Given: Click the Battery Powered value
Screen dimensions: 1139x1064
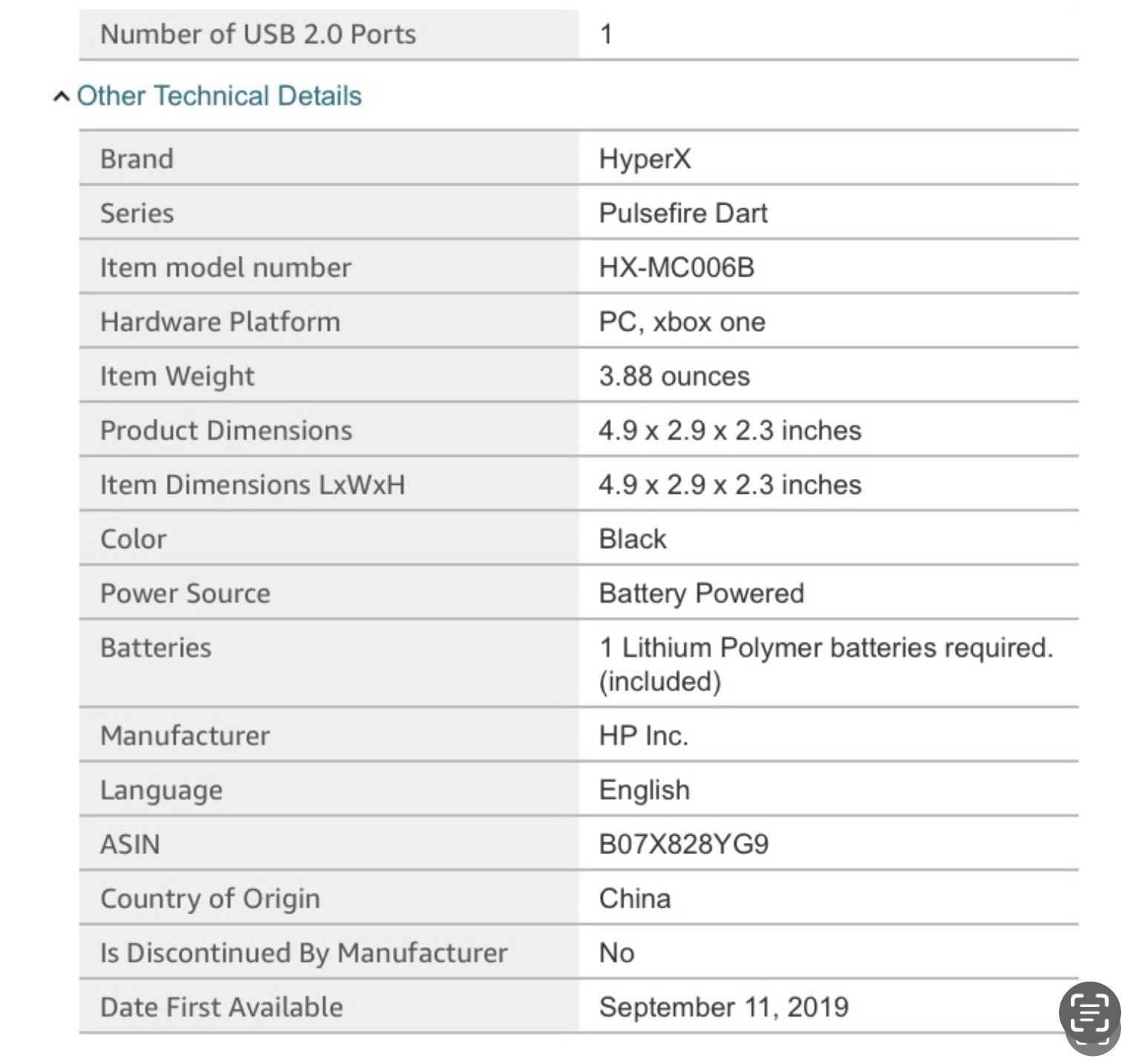Looking at the screenshot, I should [701, 593].
